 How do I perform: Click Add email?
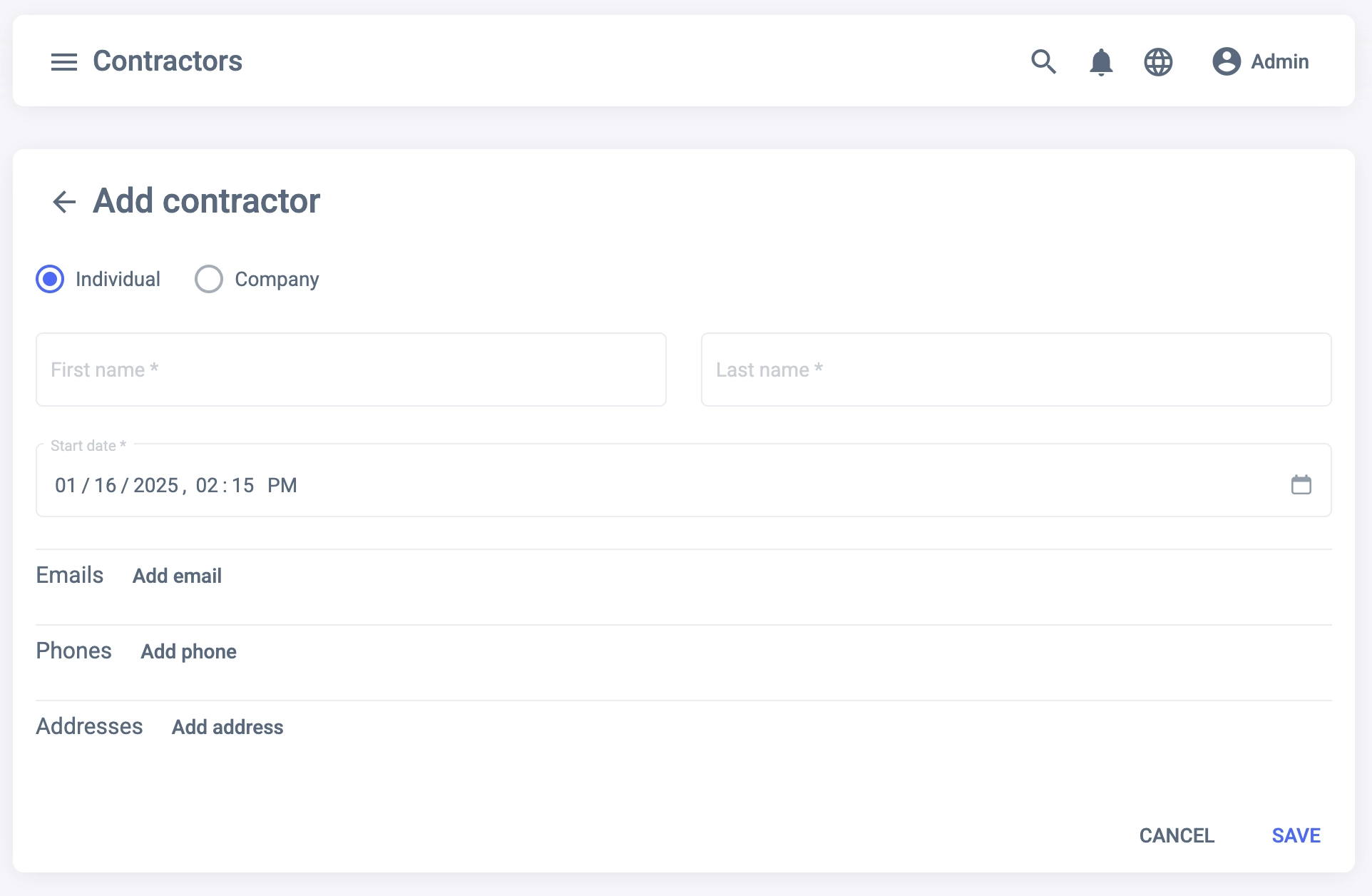click(x=177, y=576)
